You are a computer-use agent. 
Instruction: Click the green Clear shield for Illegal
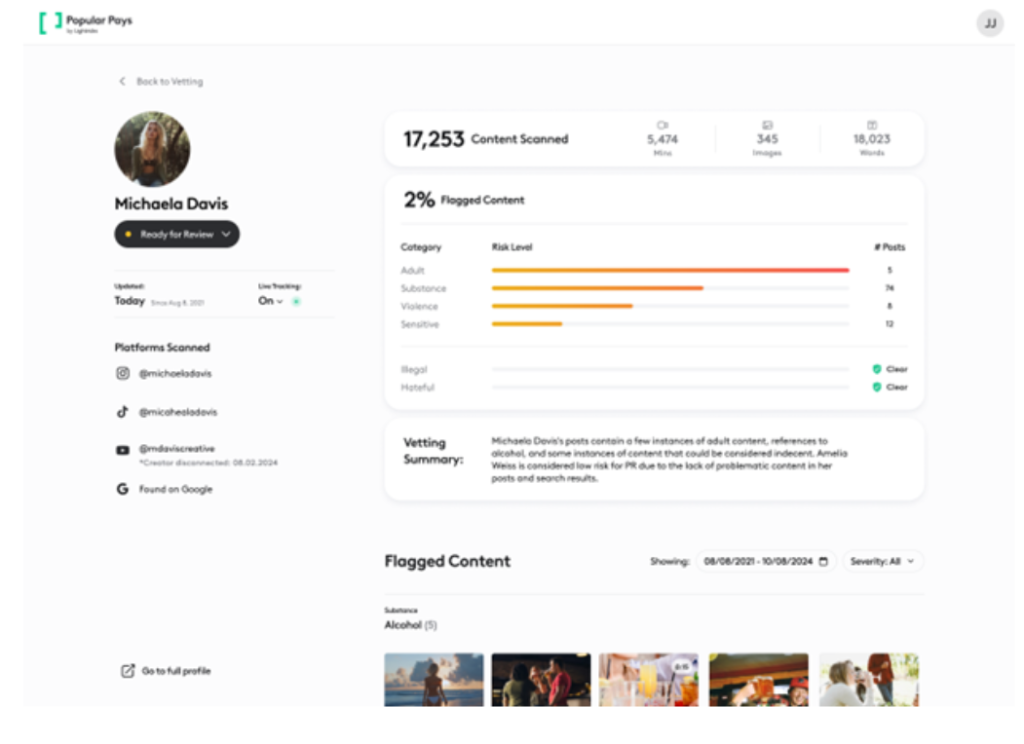(877, 369)
